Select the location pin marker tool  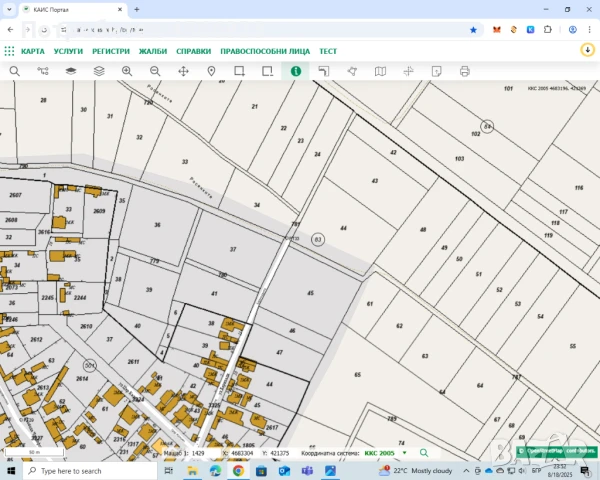212,71
